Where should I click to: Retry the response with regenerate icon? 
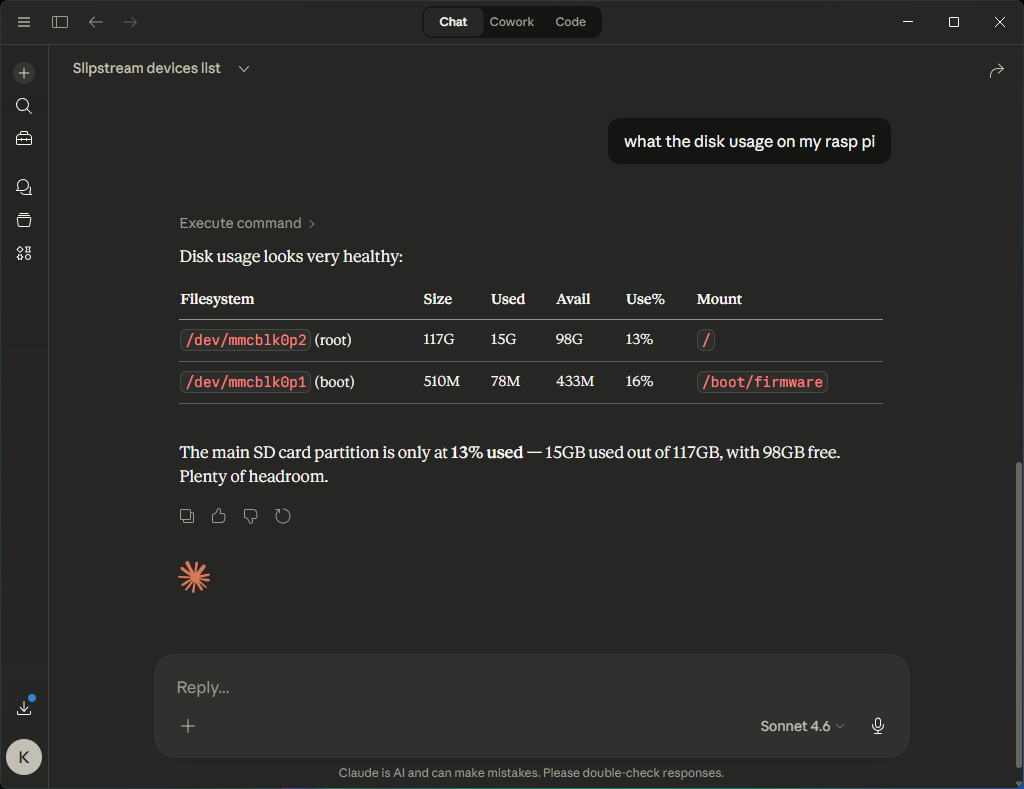[x=283, y=516]
